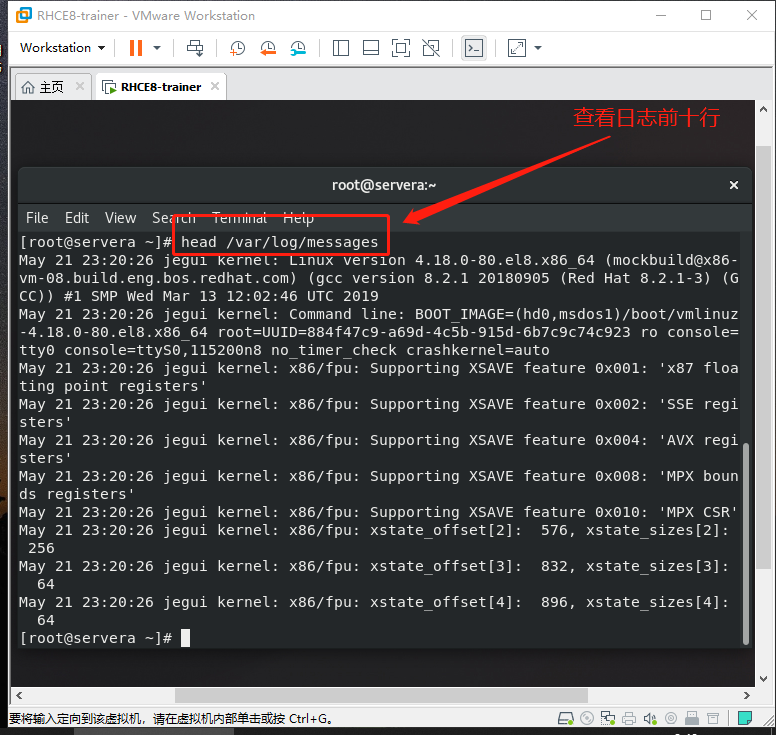
Task: Revert VM to previous snapshot
Action: click(x=268, y=48)
